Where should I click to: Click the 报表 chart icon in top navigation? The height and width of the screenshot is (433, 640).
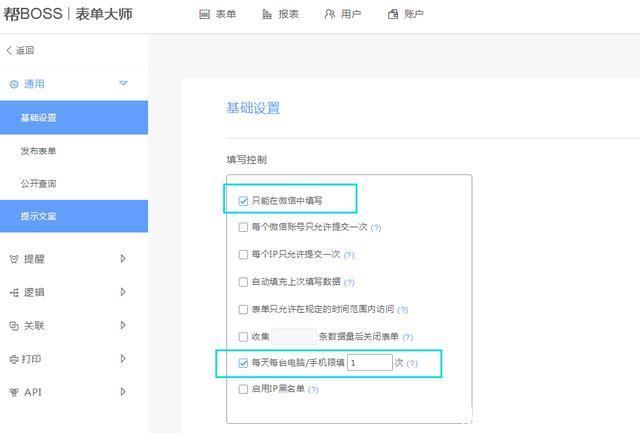[267, 14]
